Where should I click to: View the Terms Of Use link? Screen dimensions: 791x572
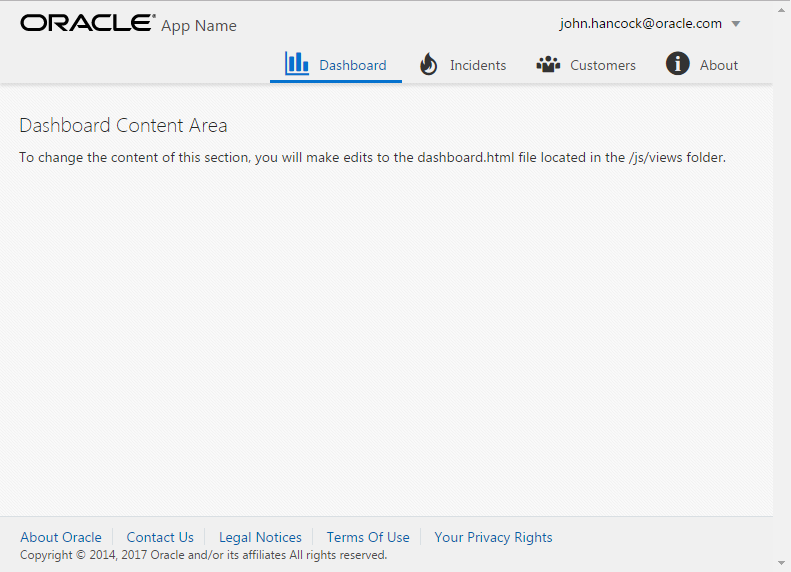368,537
